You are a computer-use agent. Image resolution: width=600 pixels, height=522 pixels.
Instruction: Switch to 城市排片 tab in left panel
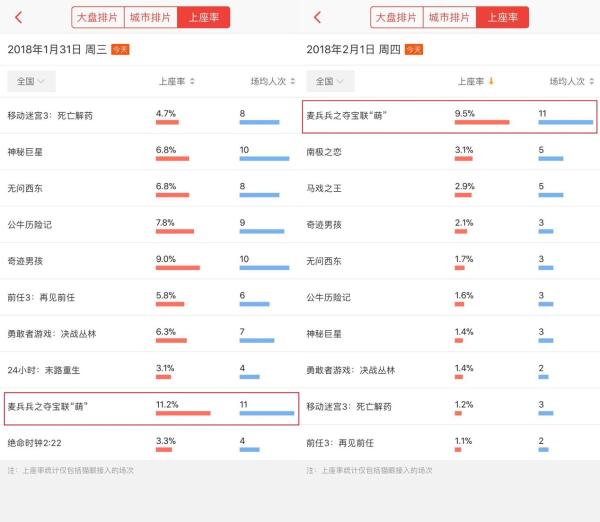coord(151,17)
